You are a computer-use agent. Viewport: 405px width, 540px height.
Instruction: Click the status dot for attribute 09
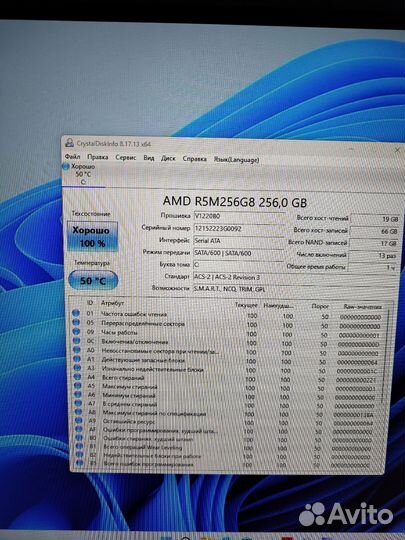pyautogui.click(x=76, y=332)
